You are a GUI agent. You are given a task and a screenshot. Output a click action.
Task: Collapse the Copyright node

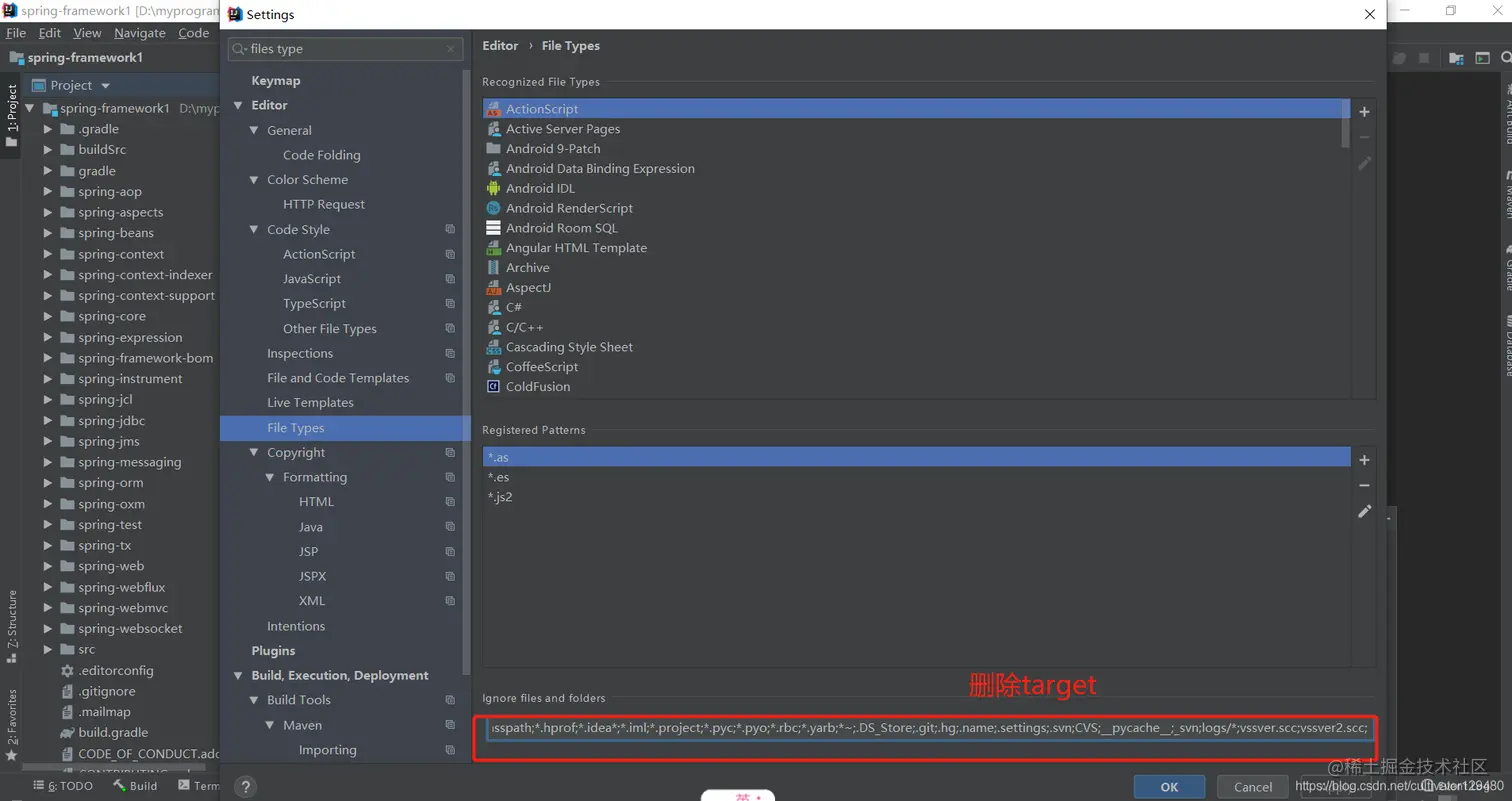(x=254, y=452)
